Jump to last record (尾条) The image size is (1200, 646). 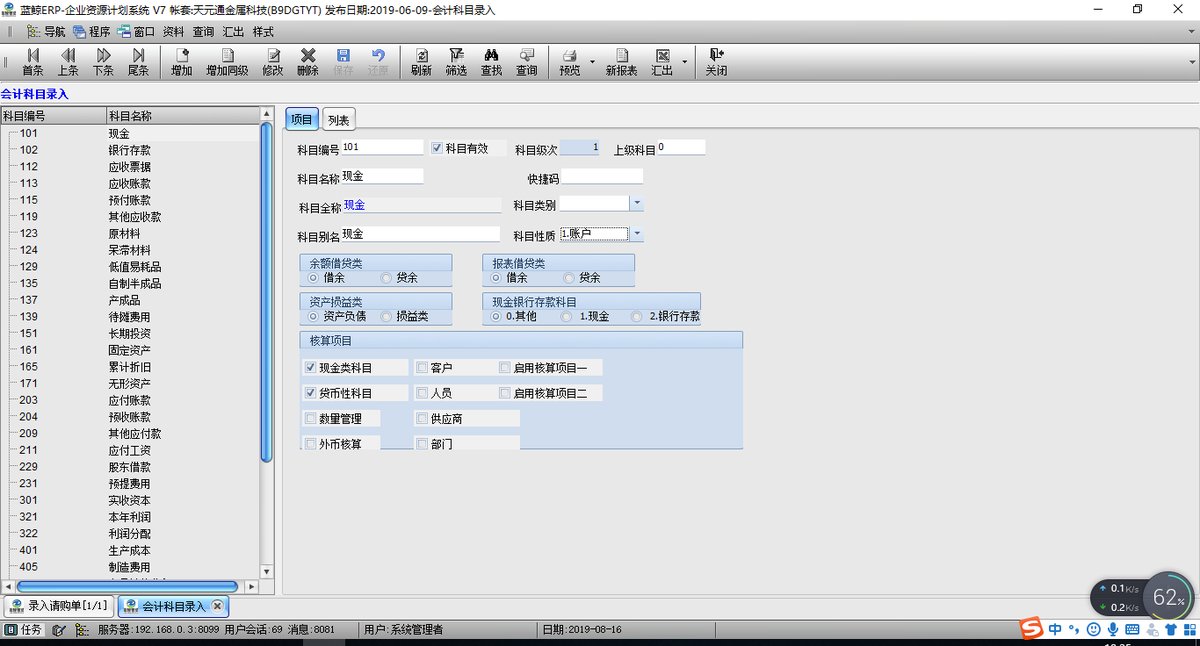(x=138, y=62)
